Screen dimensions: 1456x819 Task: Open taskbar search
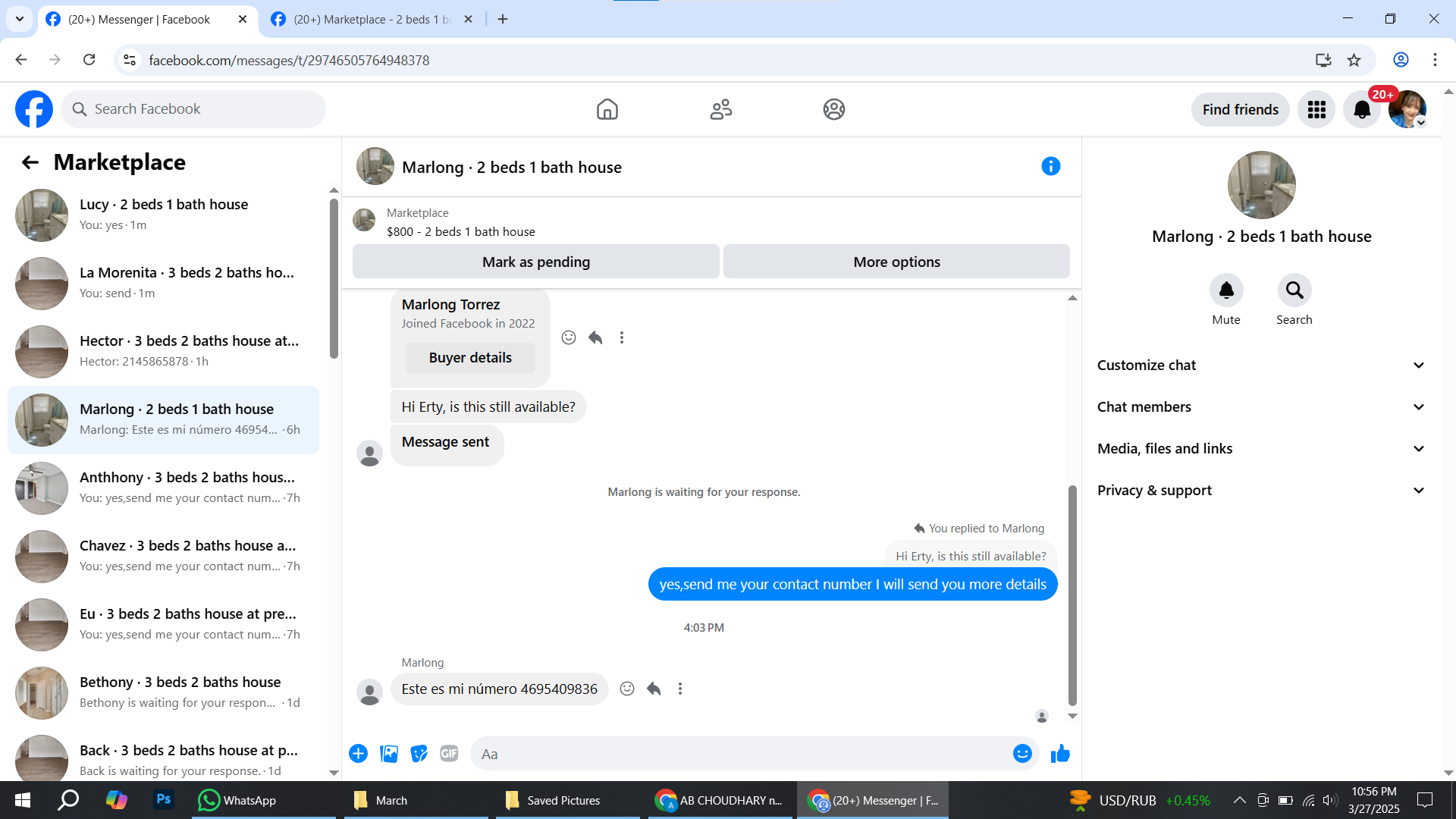click(69, 800)
